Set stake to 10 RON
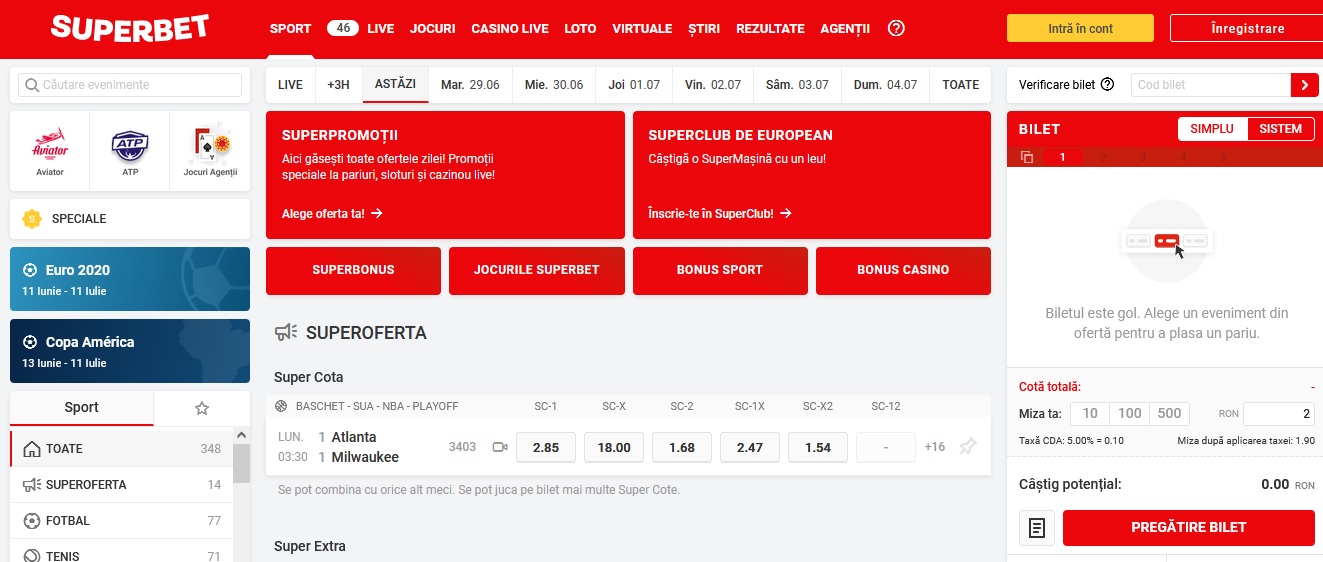 click(x=1090, y=413)
